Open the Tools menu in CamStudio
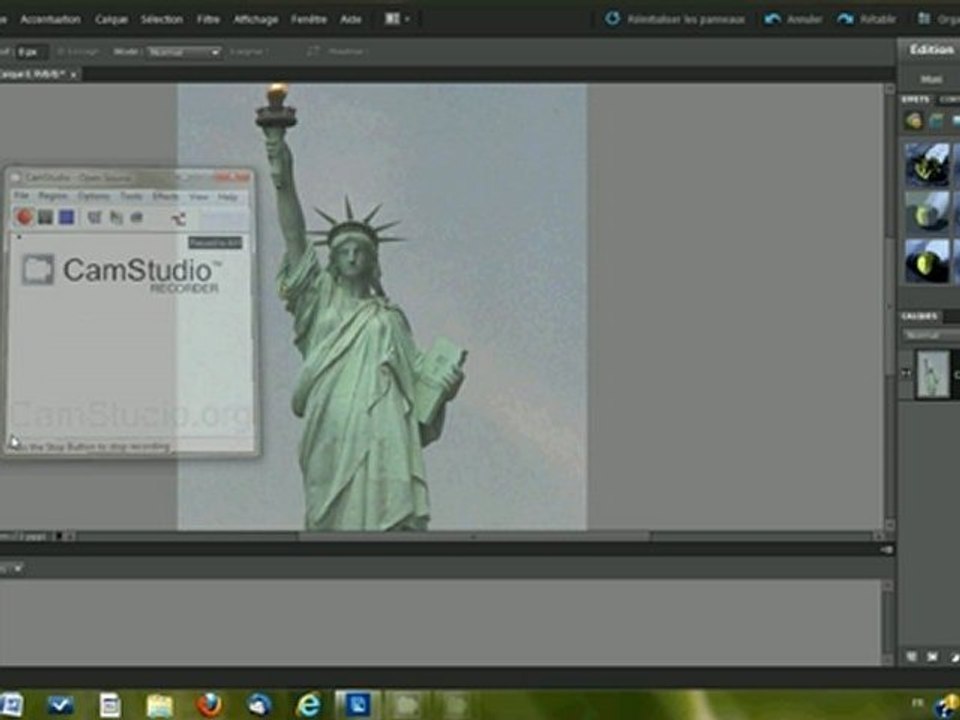The width and height of the screenshot is (960, 720). (131, 197)
